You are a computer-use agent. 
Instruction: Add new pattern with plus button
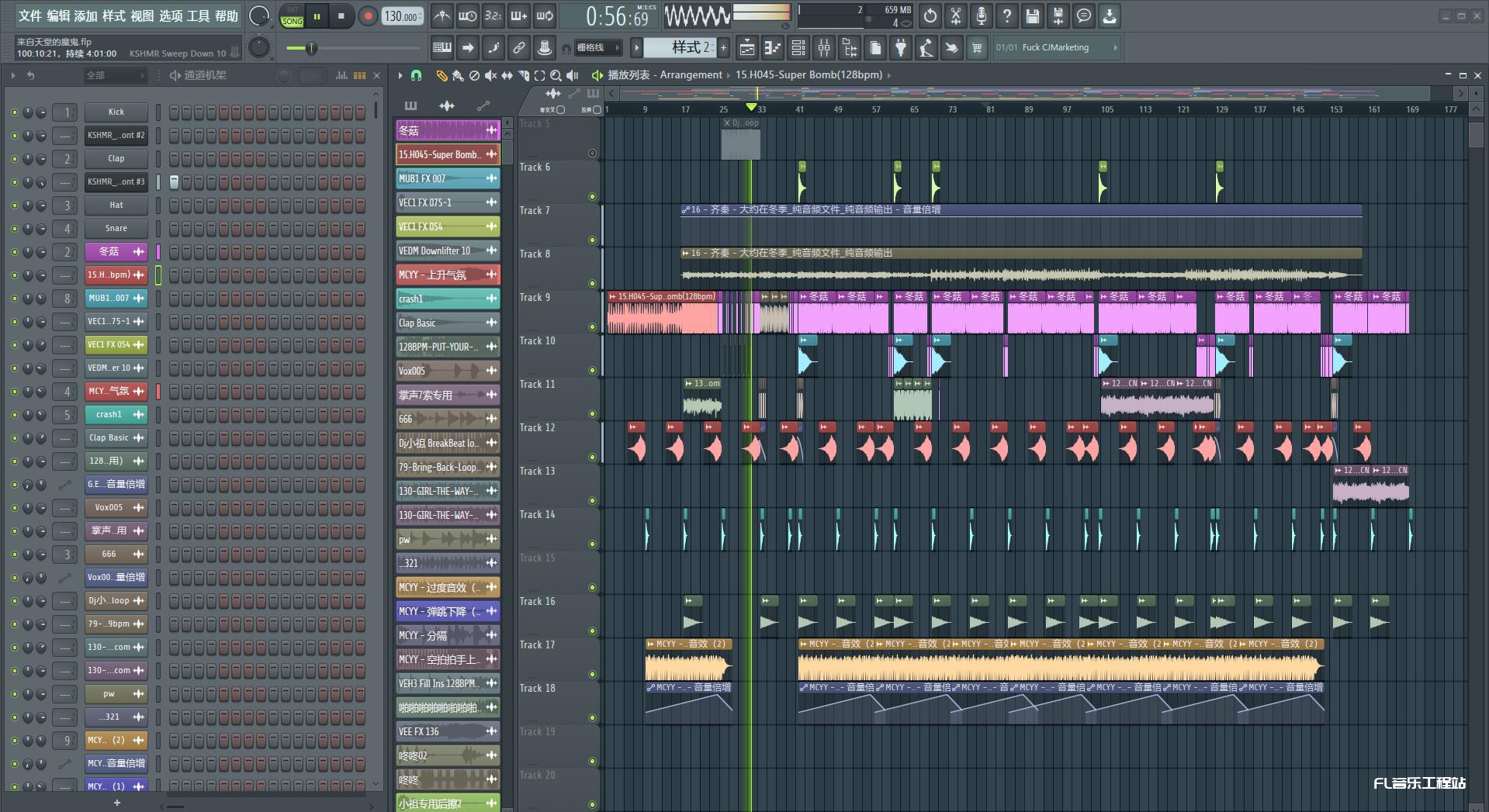(723, 48)
